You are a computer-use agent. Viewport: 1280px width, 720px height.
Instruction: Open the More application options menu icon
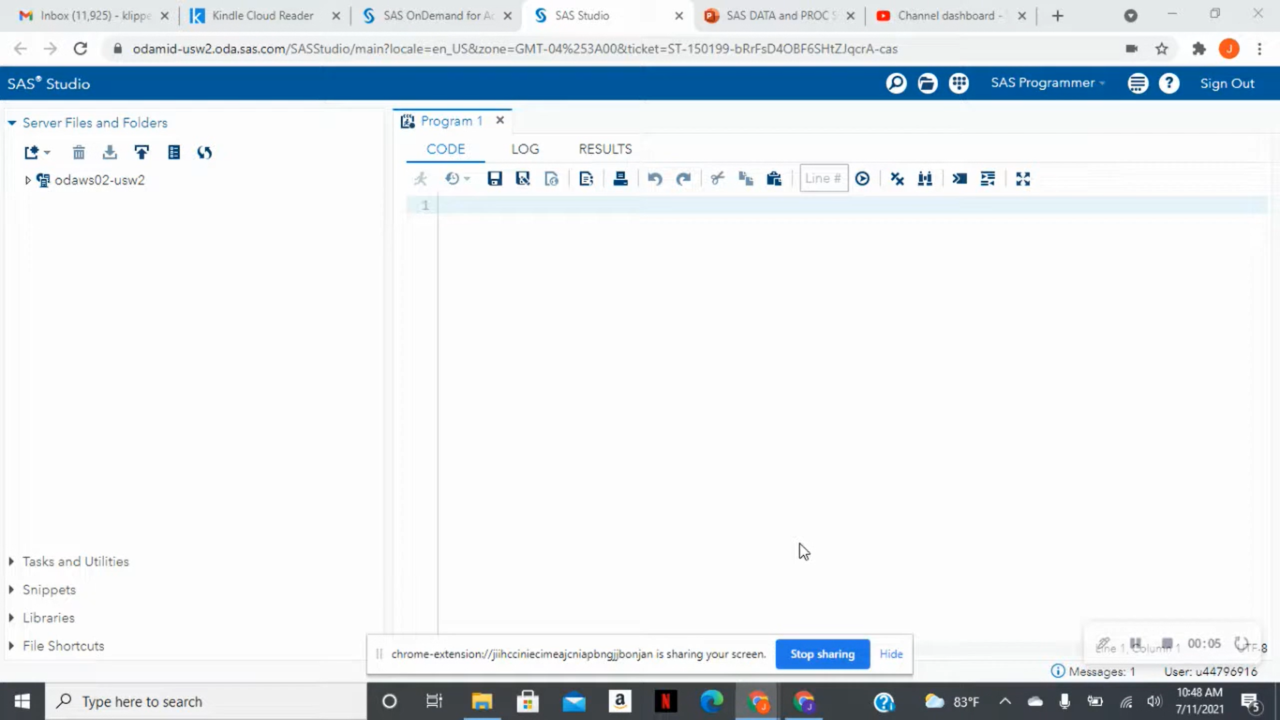click(x=1138, y=84)
